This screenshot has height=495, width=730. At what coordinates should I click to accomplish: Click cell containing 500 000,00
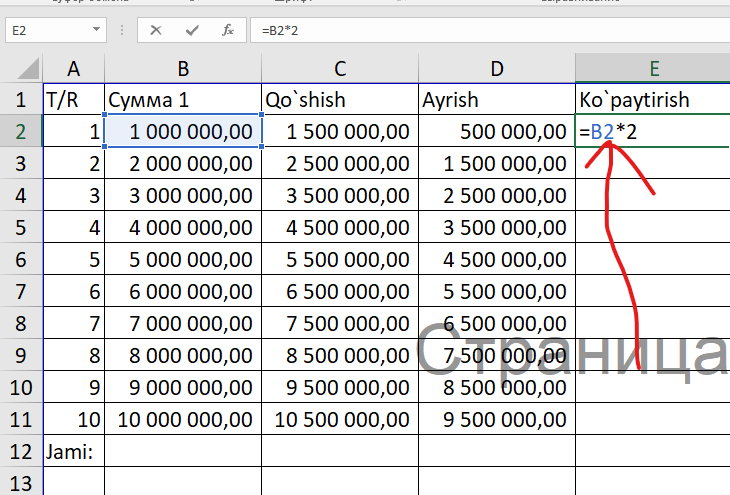pyautogui.click(x=497, y=131)
